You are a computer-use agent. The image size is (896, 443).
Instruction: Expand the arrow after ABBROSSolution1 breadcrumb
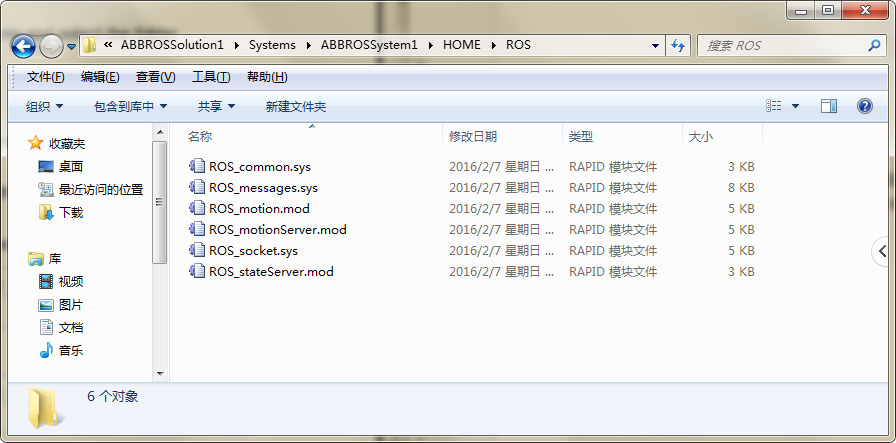[x=237, y=46]
